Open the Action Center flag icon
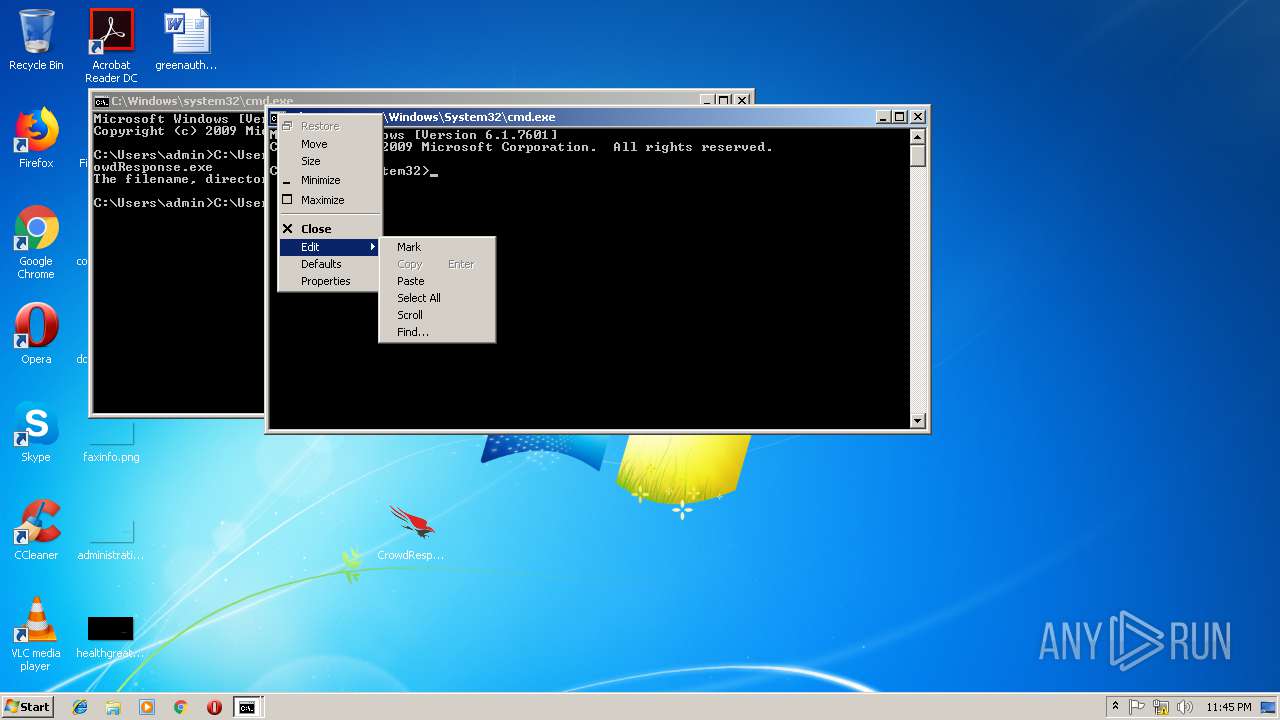The image size is (1280, 720). (x=1137, y=707)
